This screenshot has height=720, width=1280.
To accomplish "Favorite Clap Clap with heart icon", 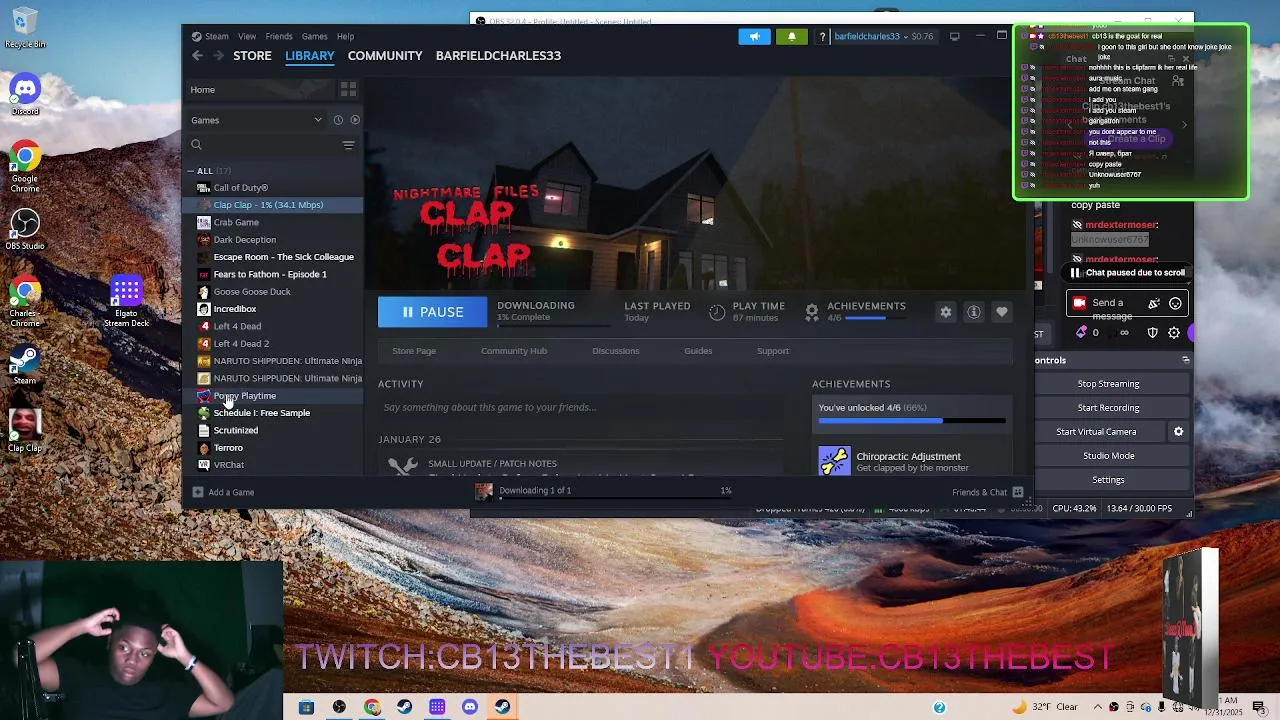I will click(x=1001, y=312).
